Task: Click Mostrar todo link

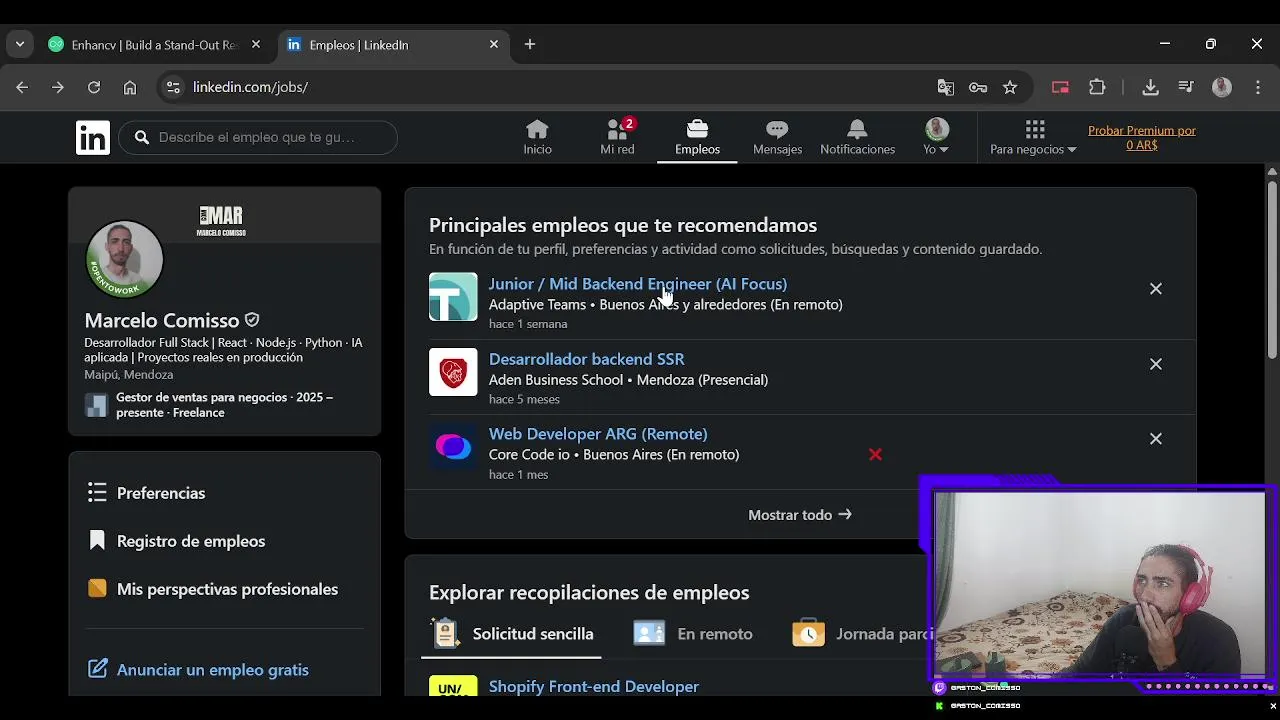Action: point(799,515)
